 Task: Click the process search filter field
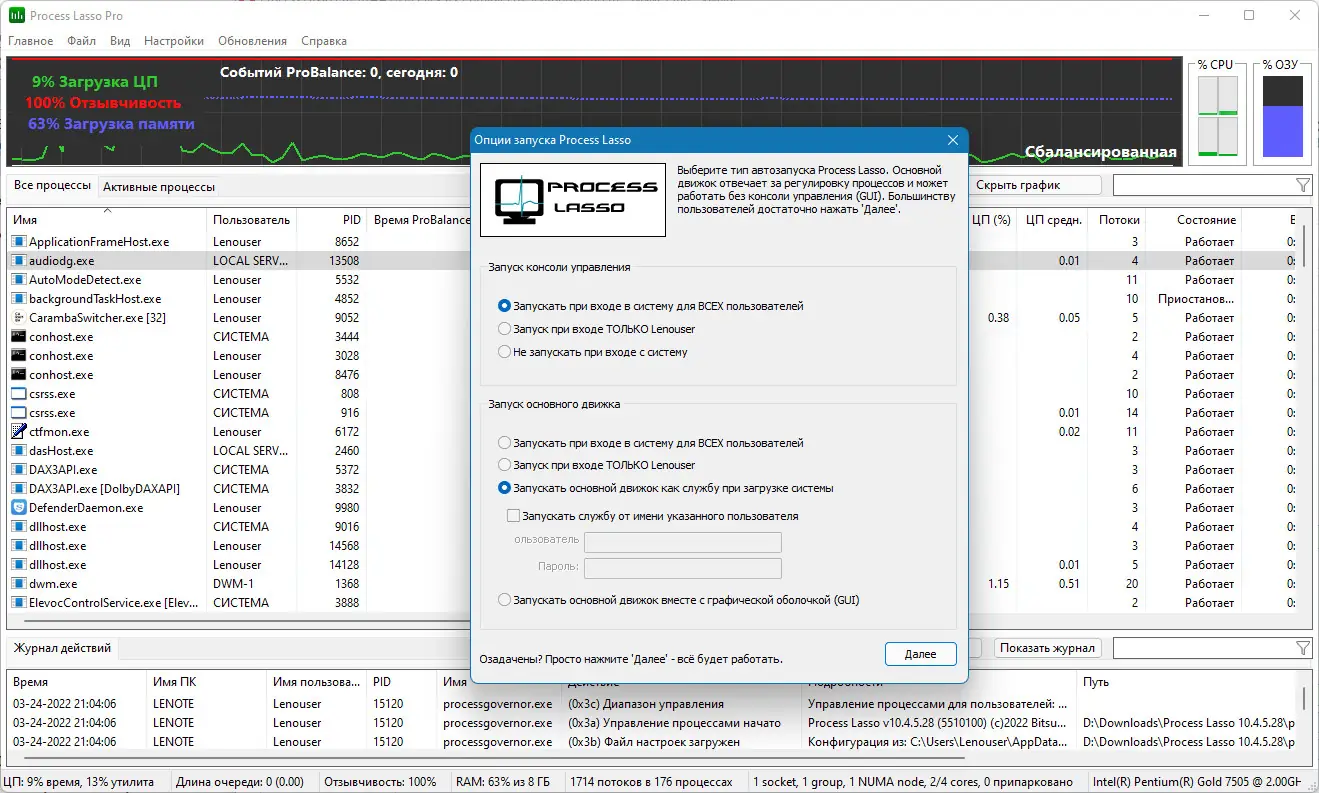[1203, 185]
